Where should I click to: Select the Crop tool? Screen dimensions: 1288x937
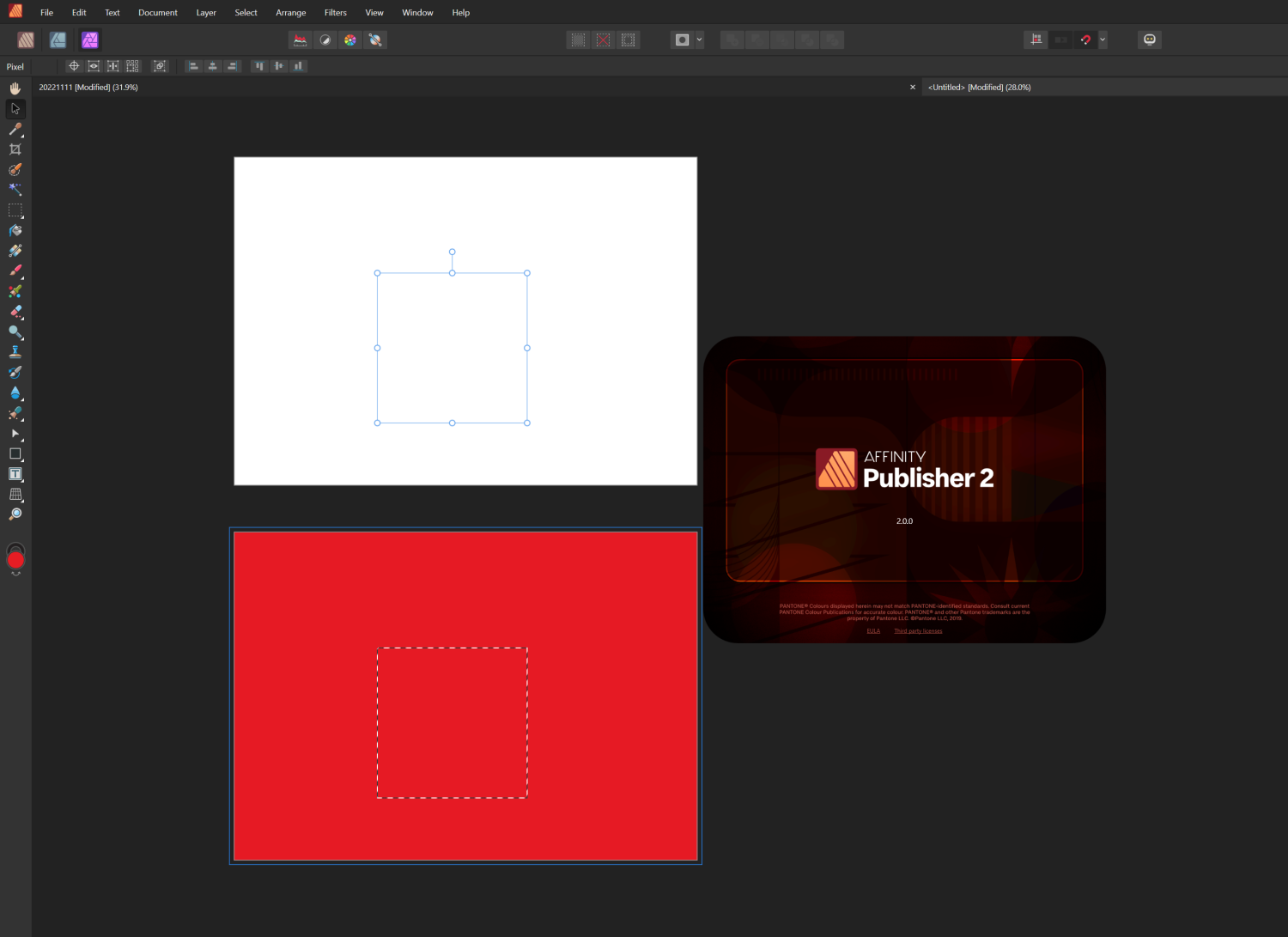tap(15, 149)
